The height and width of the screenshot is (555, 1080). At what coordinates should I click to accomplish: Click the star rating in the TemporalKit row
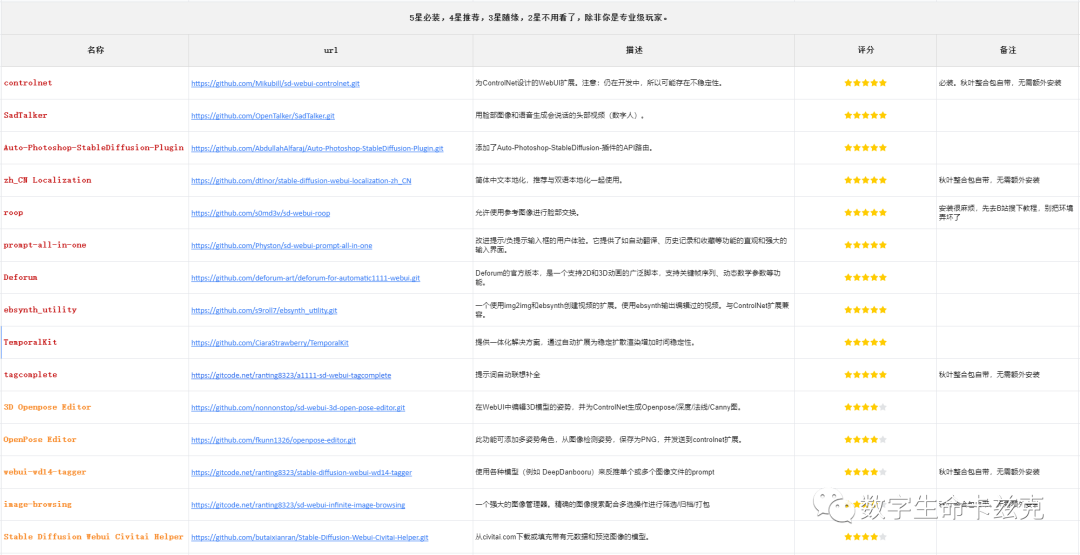point(866,342)
